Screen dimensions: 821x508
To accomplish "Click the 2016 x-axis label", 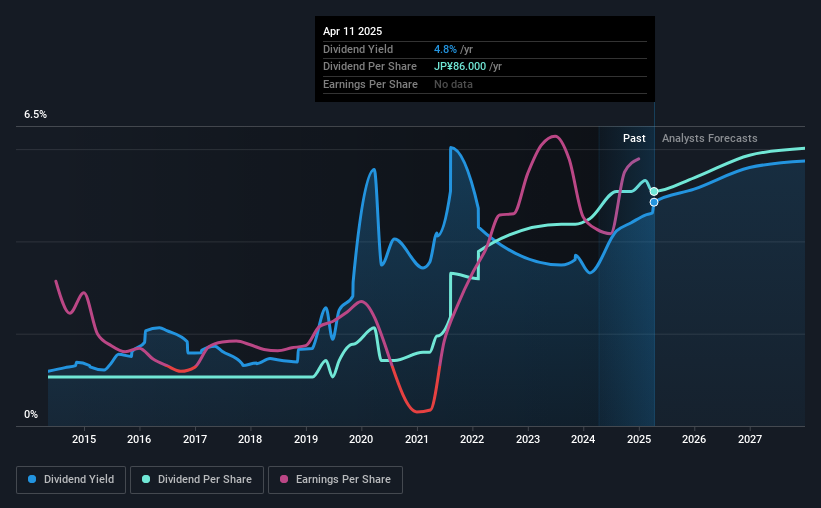I will pyautogui.click(x=139, y=439).
